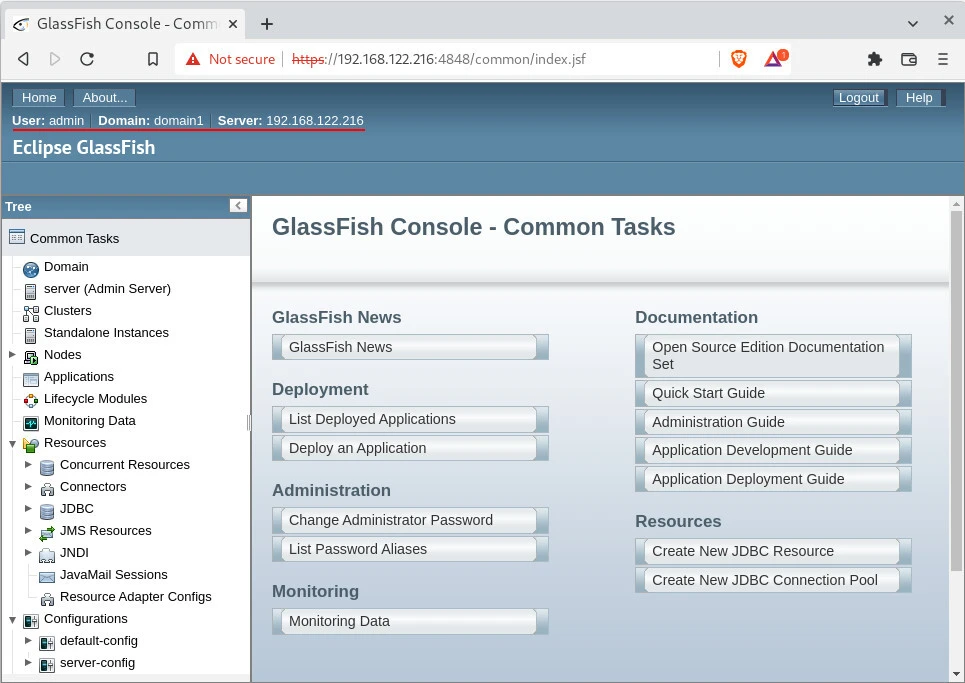Expand the server-config node
This screenshot has width=965, height=683.
point(28,663)
